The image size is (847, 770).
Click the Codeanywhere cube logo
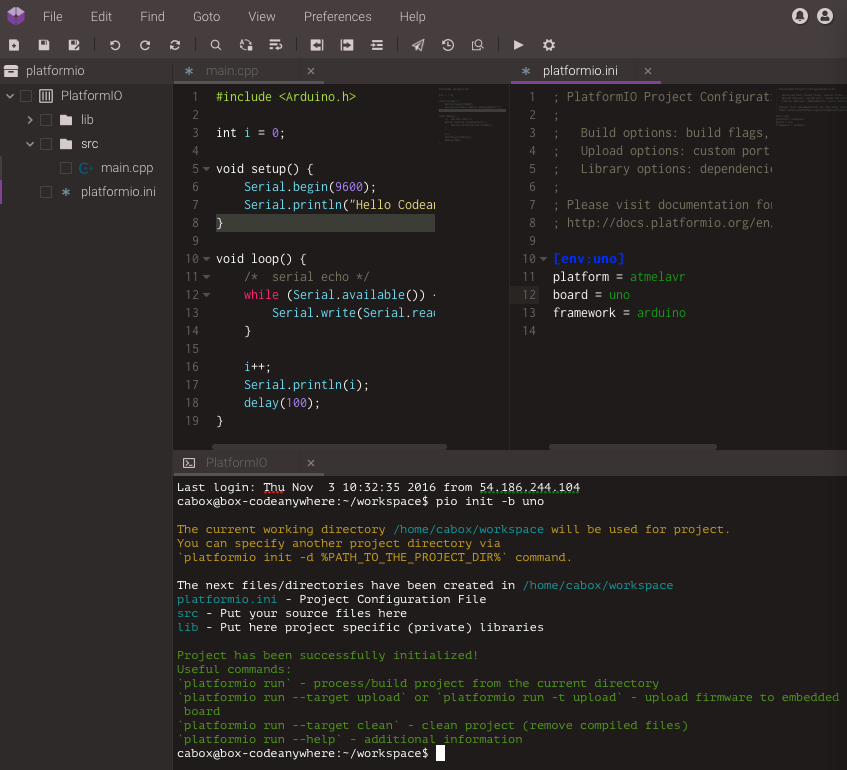(16, 16)
